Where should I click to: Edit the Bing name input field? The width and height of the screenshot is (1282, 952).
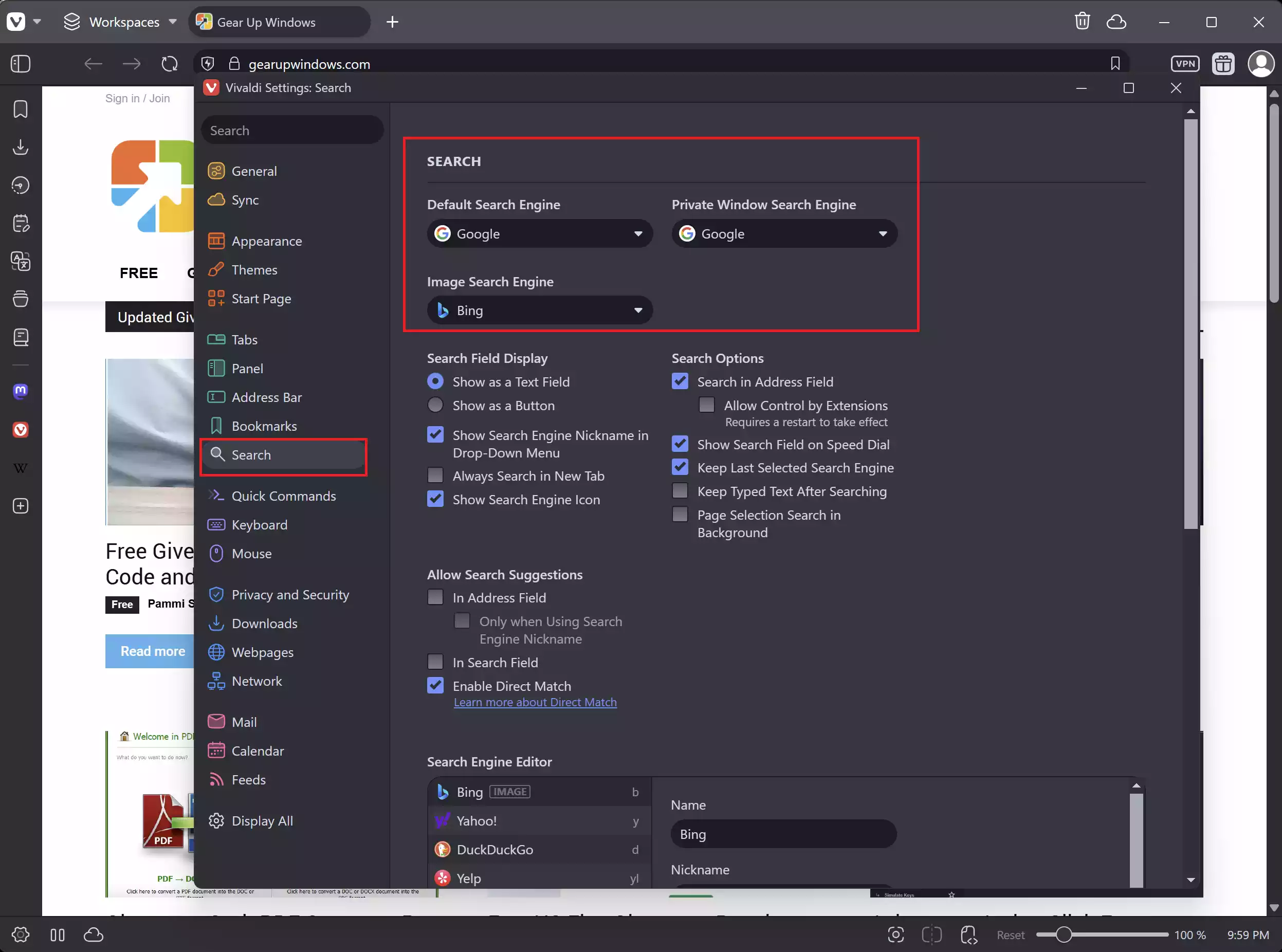[x=783, y=834]
